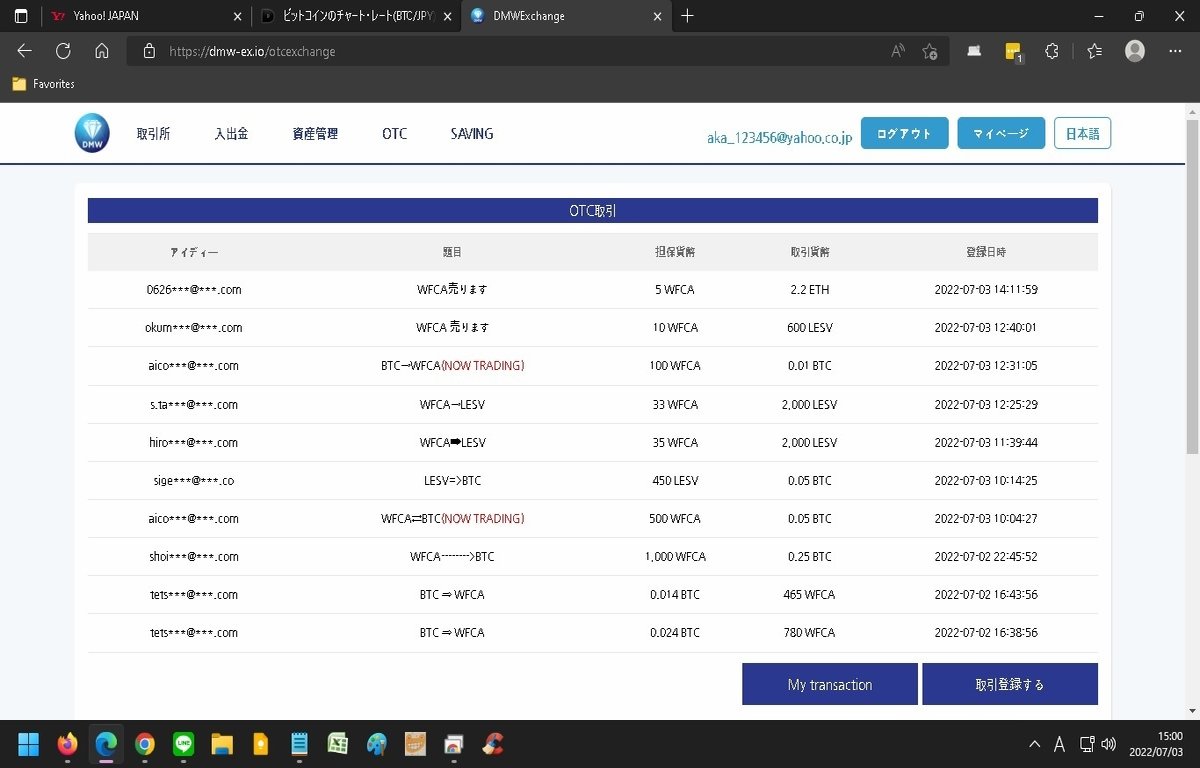Select the OTC navigation menu item
The width and height of the screenshot is (1200, 768).
[393, 133]
